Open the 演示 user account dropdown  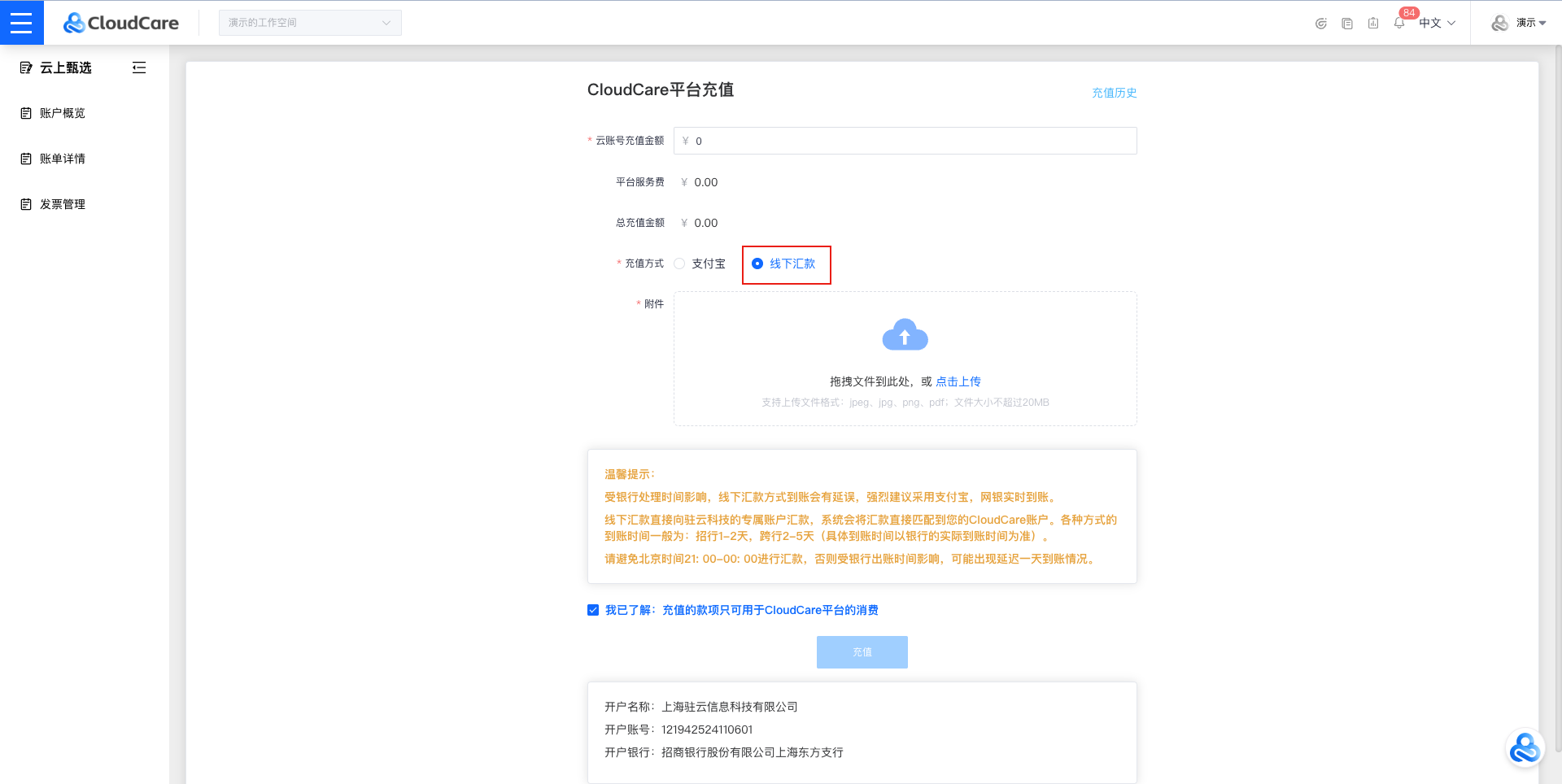[1531, 23]
